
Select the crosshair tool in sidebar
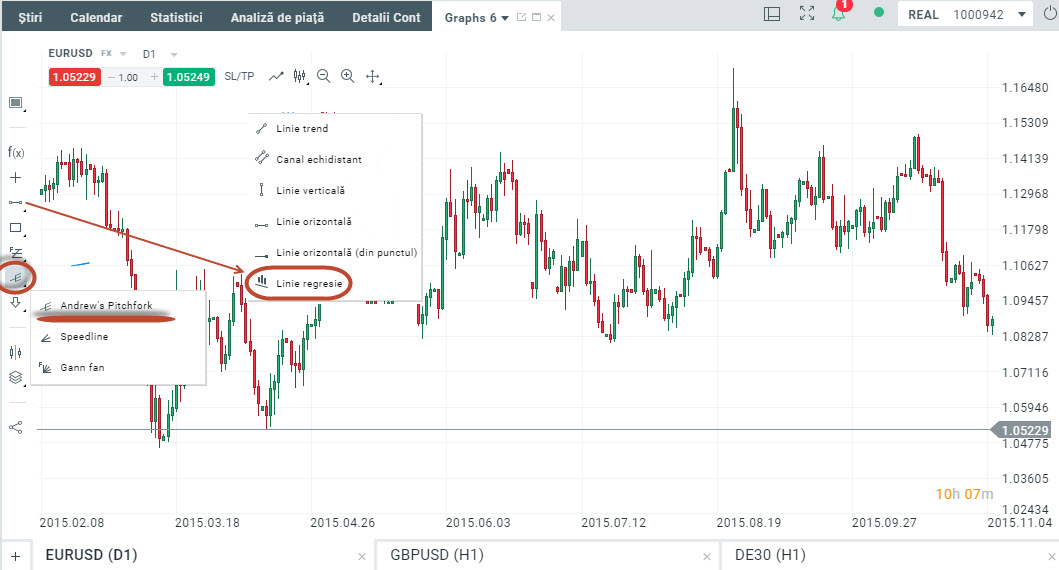pos(15,177)
